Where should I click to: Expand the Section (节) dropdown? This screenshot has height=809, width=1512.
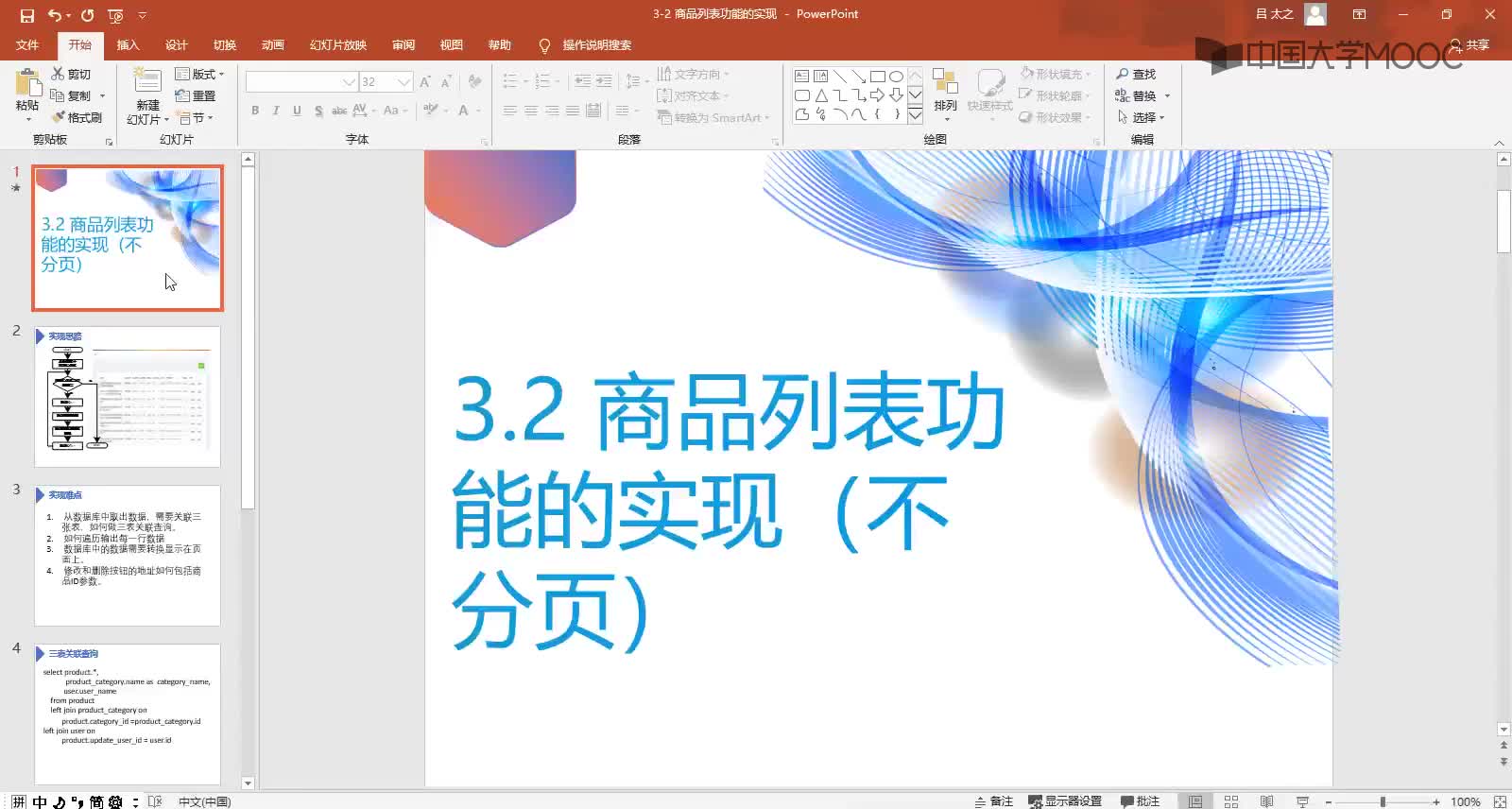point(196,117)
